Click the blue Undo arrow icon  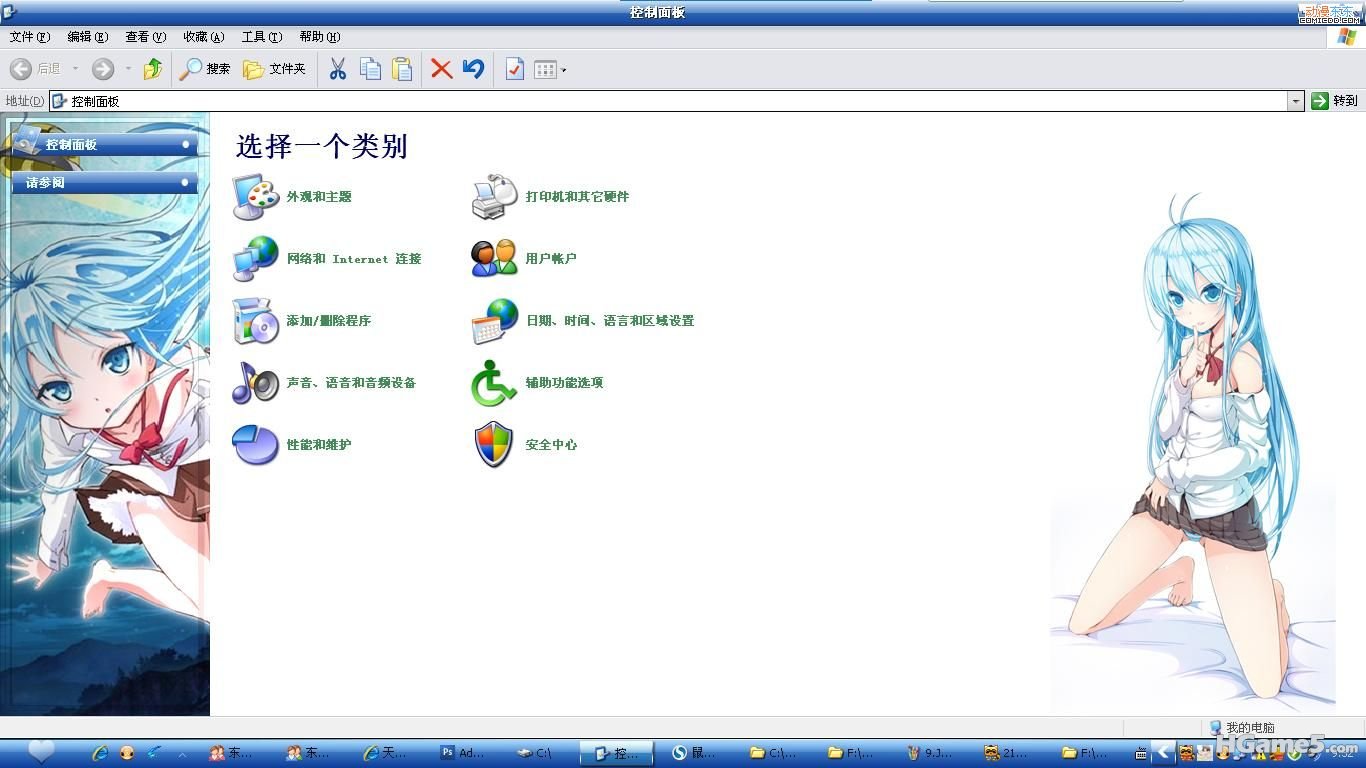coord(473,69)
